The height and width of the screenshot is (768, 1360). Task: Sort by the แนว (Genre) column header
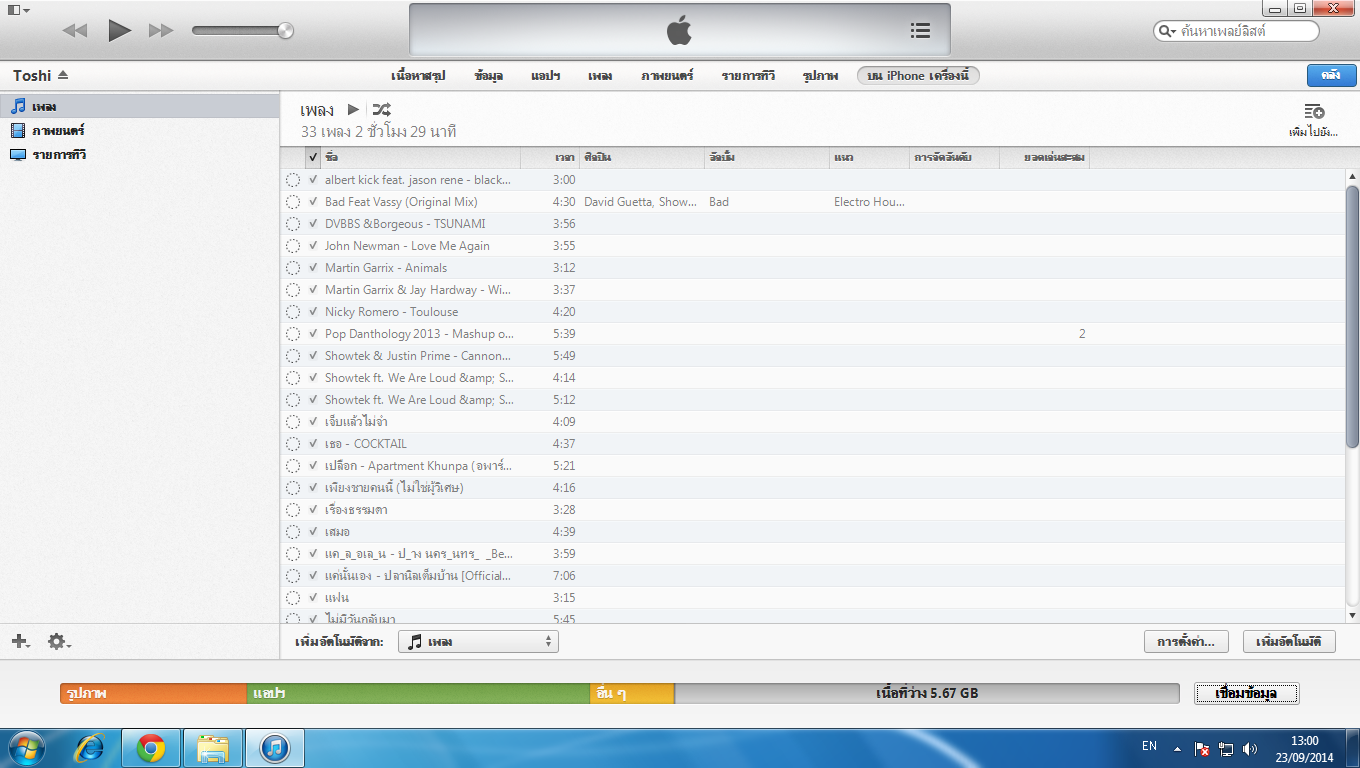click(x=870, y=157)
